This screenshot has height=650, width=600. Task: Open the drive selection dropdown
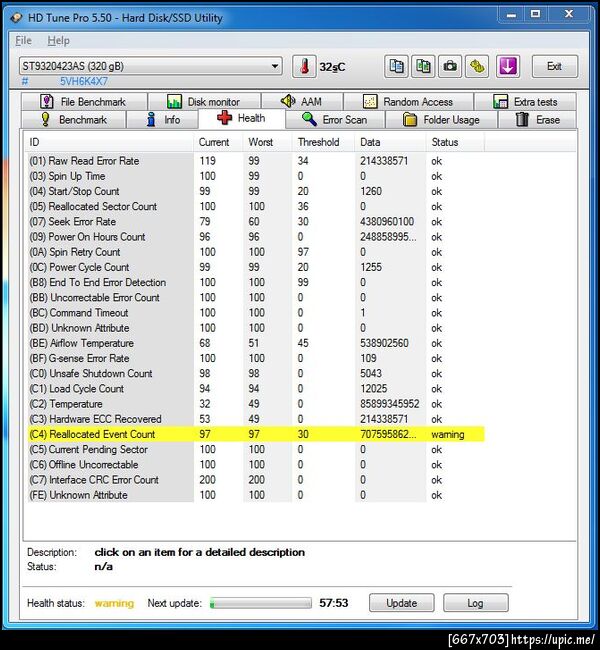[x=151, y=66]
